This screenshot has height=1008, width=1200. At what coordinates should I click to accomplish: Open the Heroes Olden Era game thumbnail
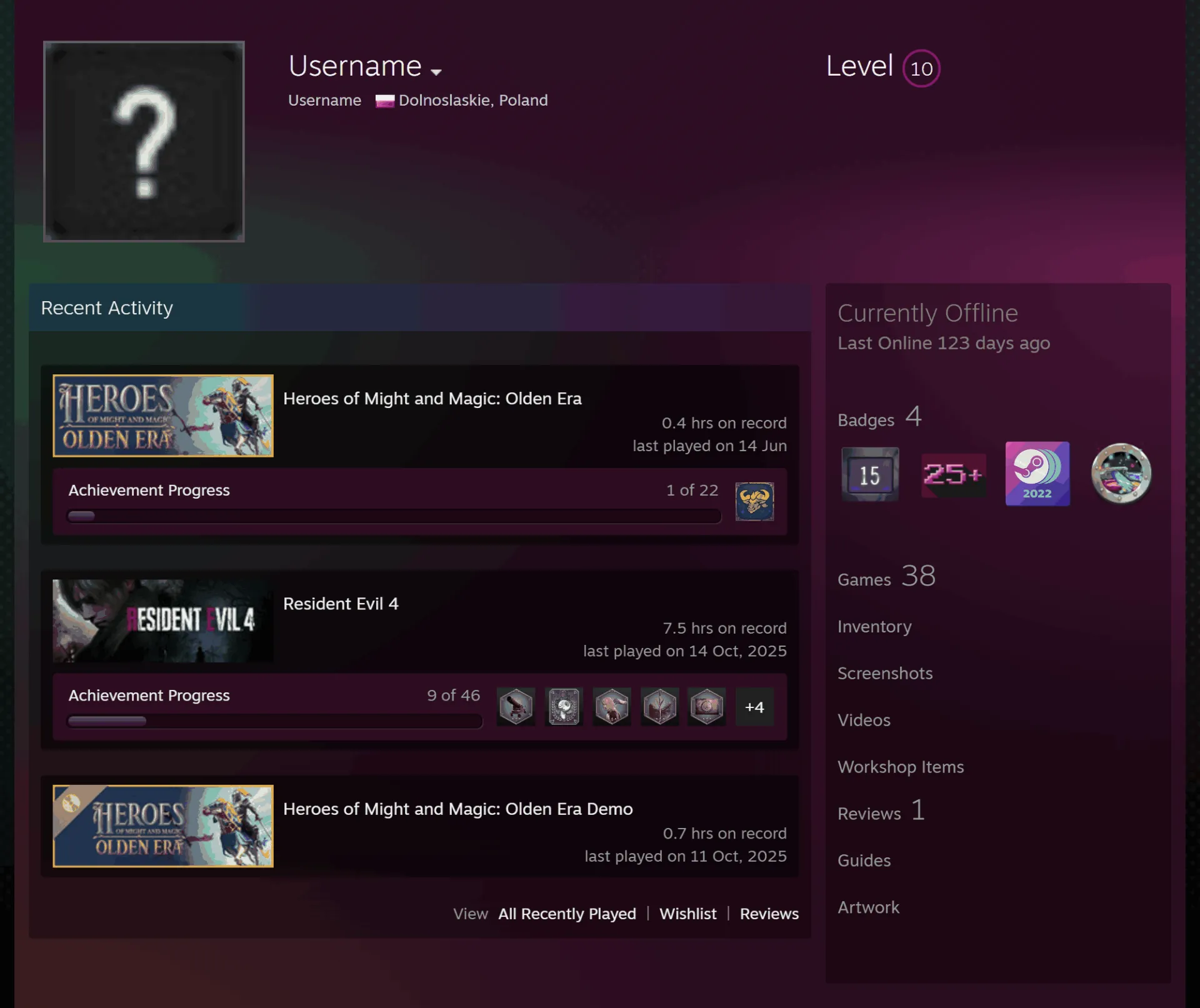coord(163,416)
